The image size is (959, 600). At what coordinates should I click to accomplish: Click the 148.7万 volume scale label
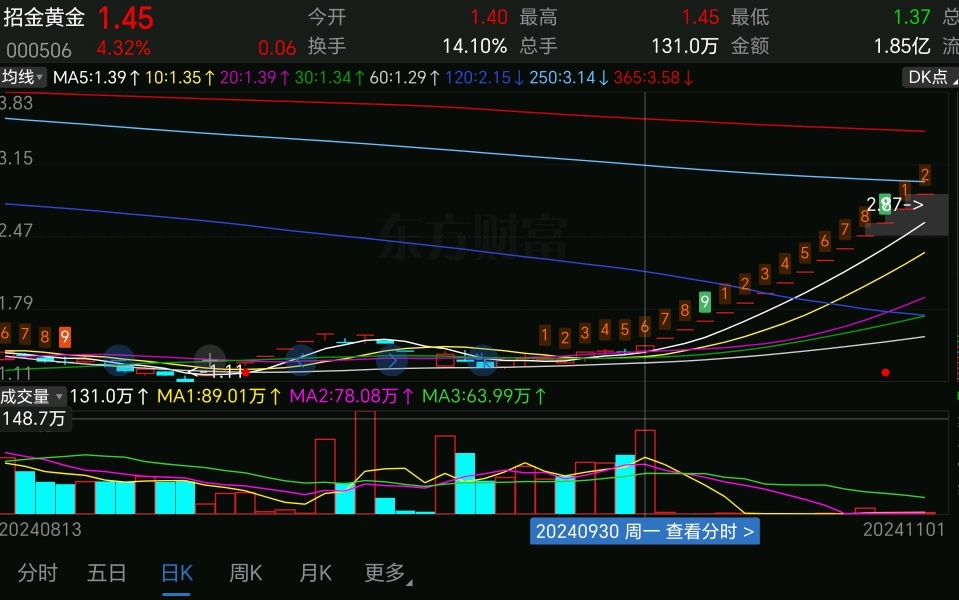(x=34, y=419)
